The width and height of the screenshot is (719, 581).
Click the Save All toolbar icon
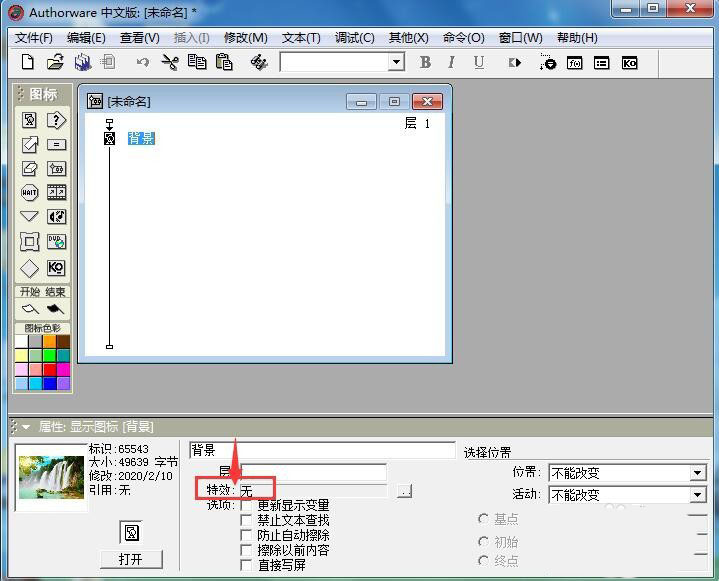coord(83,62)
